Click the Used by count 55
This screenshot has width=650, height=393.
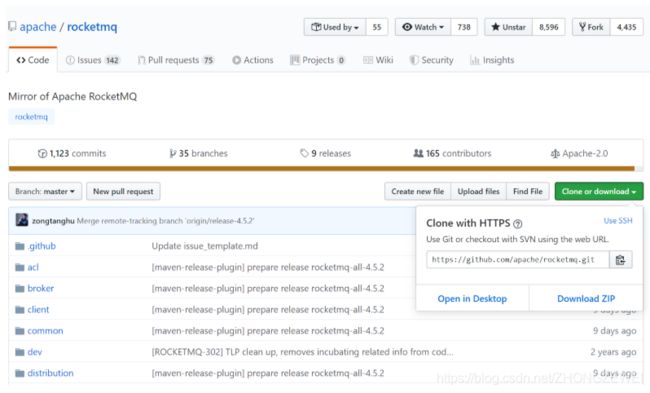point(377,27)
